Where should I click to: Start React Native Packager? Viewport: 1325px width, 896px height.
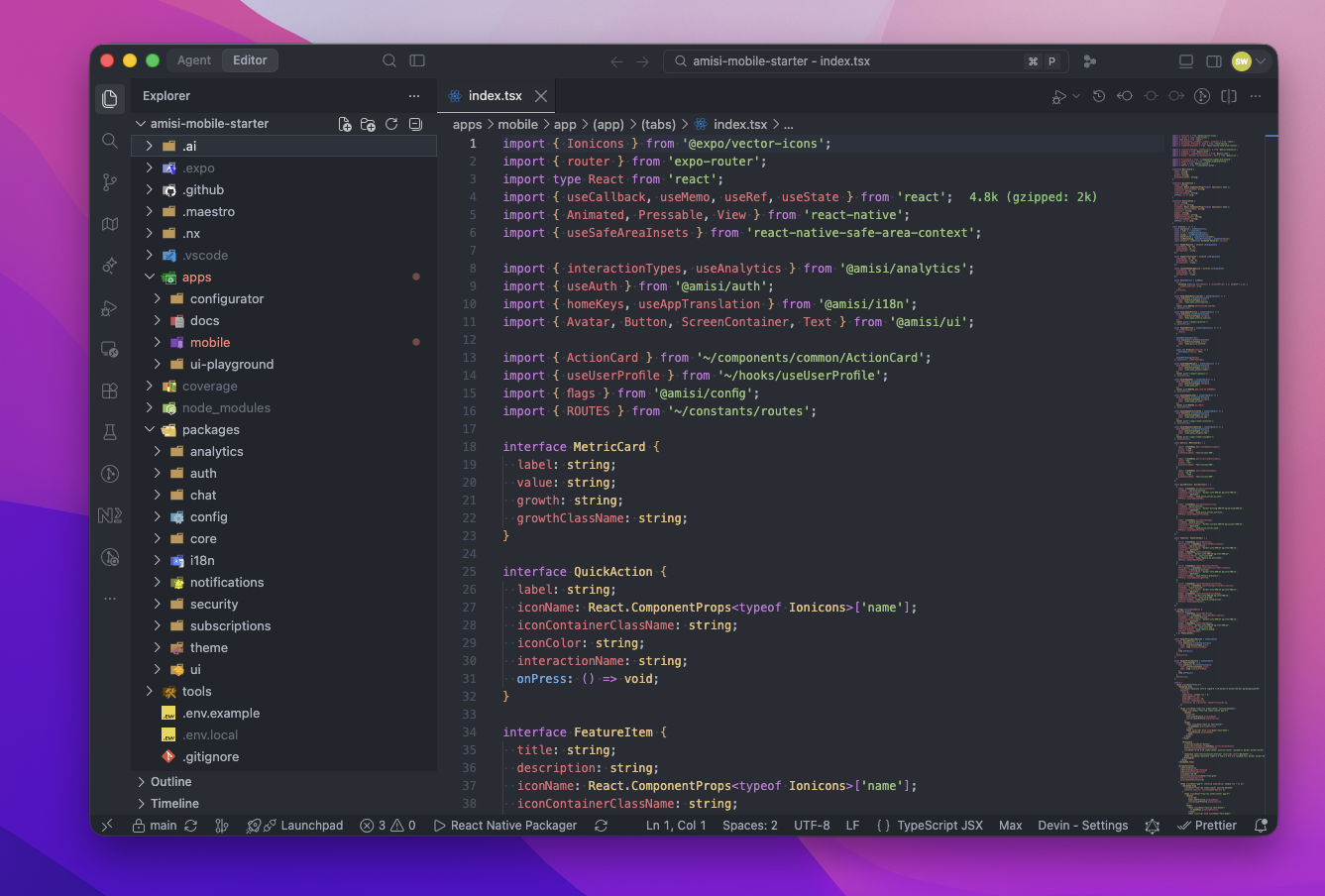tap(505, 825)
